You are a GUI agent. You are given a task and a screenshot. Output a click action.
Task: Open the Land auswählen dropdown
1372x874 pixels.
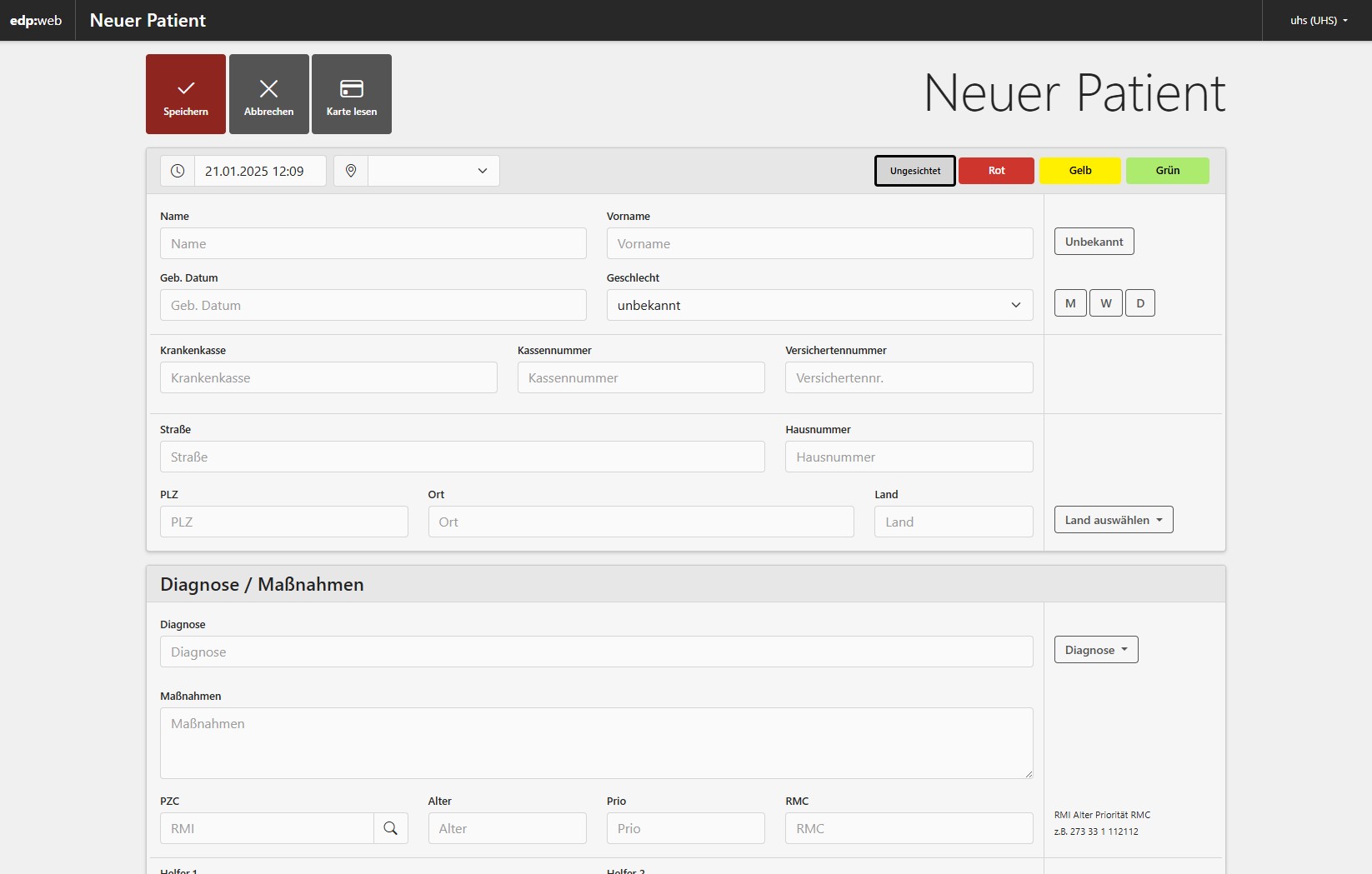coord(1114,520)
